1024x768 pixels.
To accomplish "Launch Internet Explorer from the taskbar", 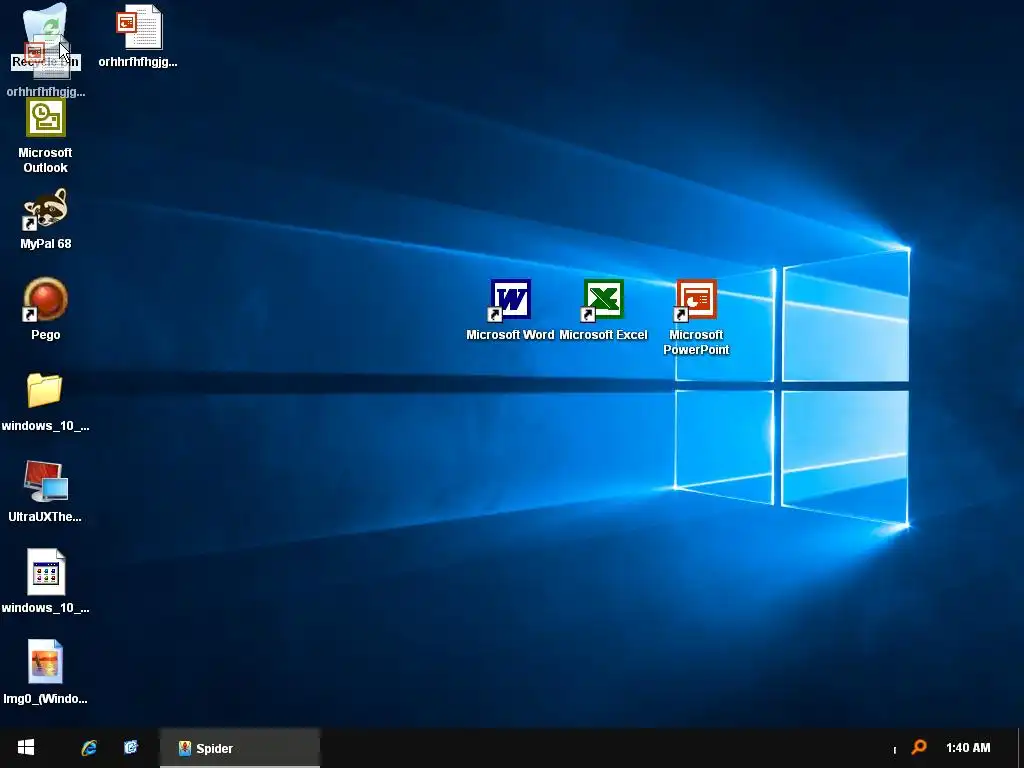I will (89, 748).
